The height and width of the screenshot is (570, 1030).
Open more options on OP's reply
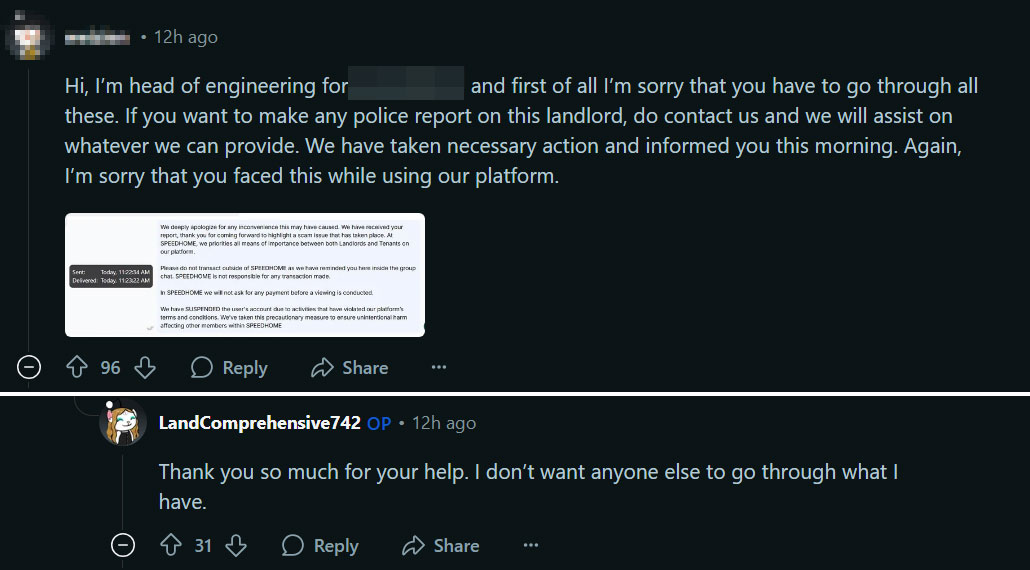(530, 545)
